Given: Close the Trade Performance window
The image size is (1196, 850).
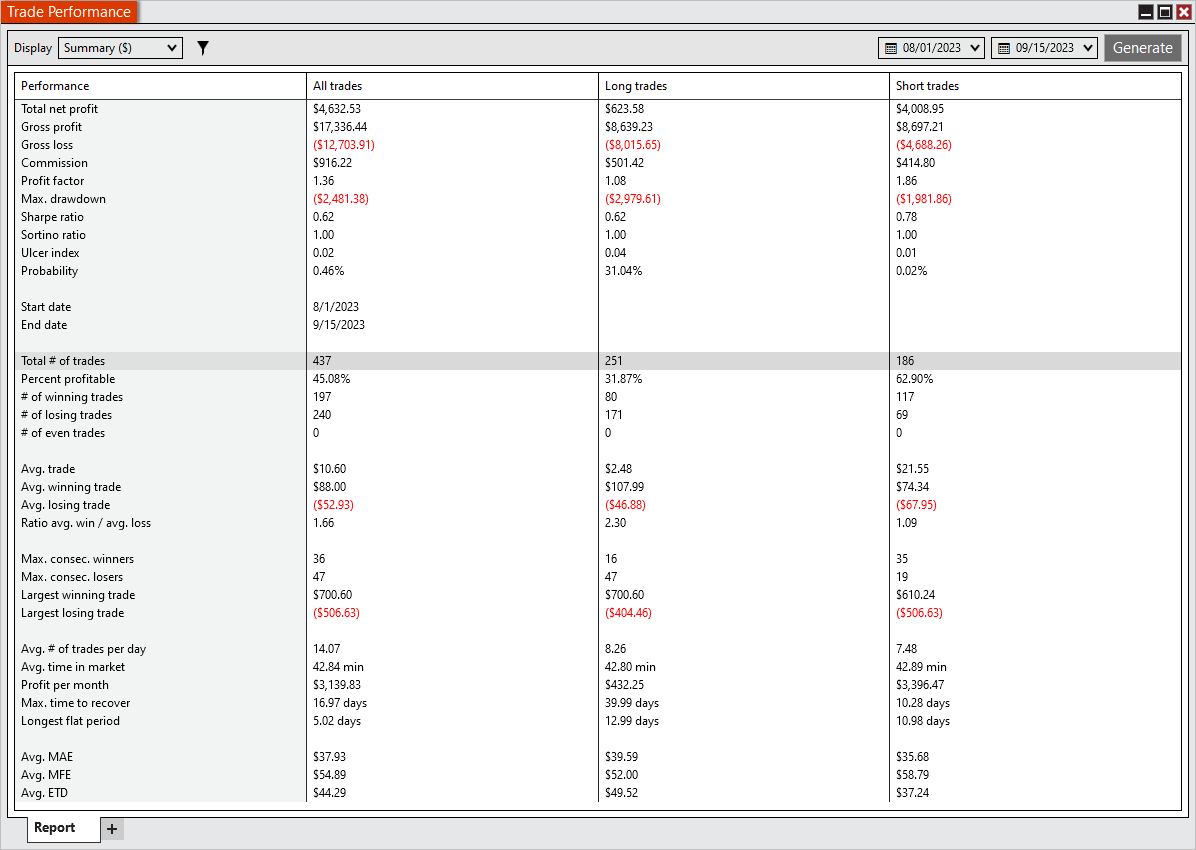Looking at the screenshot, I should [1184, 12].
